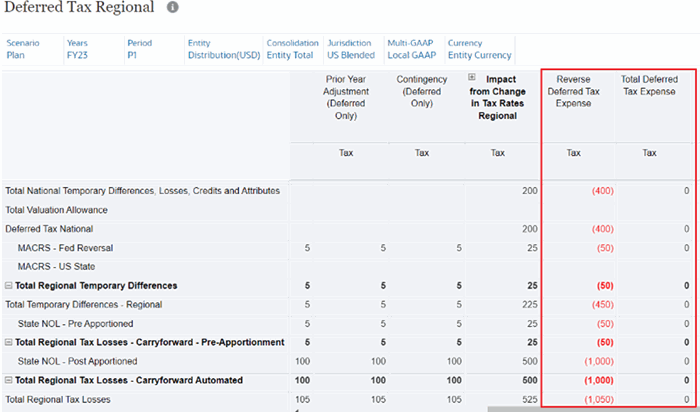Expand the Impact from Change in Tax Rates column
The image size is (700, 413).
tap(473, 77)
